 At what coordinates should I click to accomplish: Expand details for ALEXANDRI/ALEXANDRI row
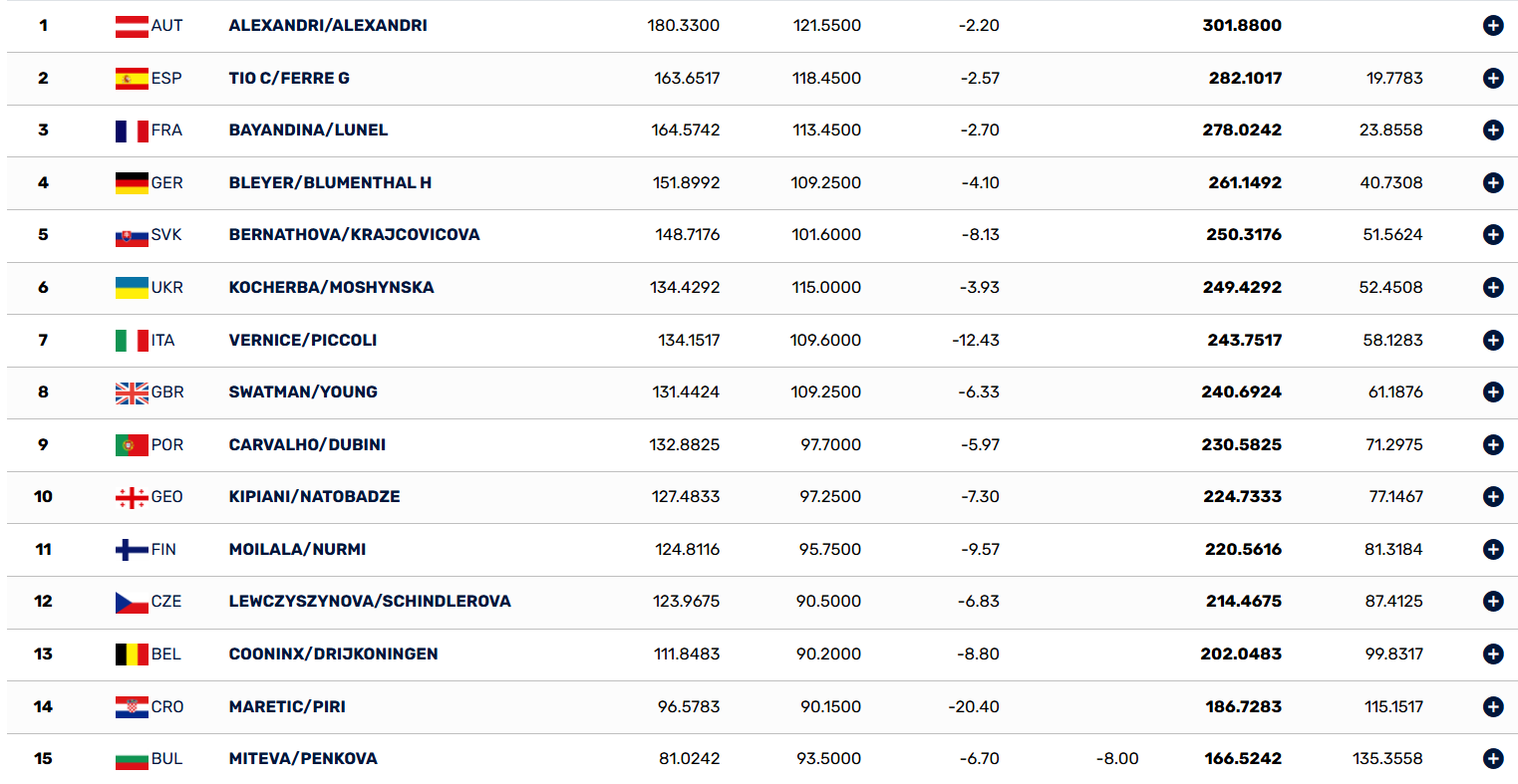[1492, 26]
